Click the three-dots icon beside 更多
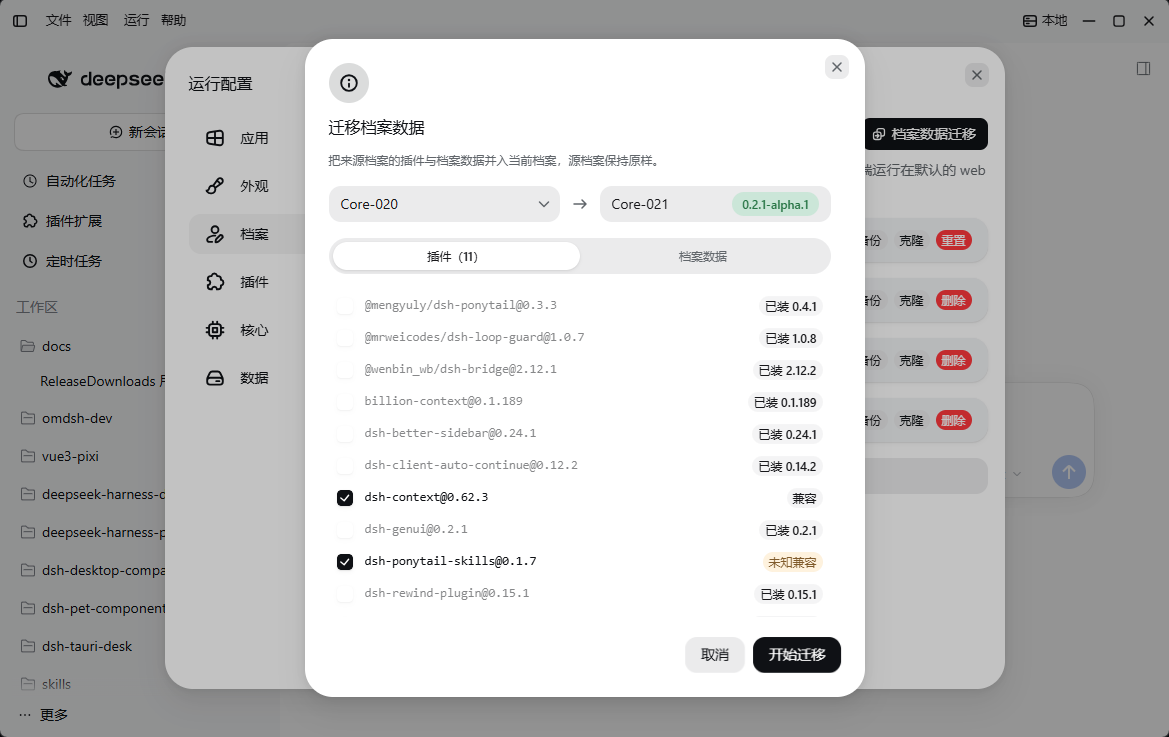The image size is (1169, 737). (25, 715)
